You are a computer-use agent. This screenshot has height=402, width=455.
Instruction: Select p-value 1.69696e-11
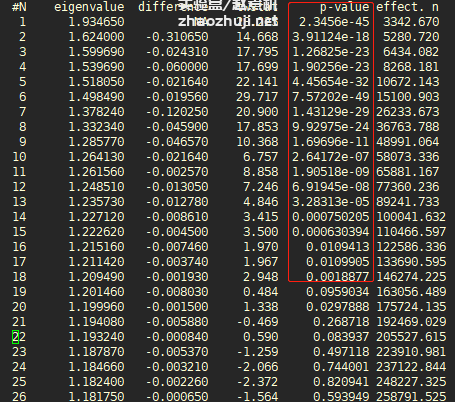(x=331, y=142)
